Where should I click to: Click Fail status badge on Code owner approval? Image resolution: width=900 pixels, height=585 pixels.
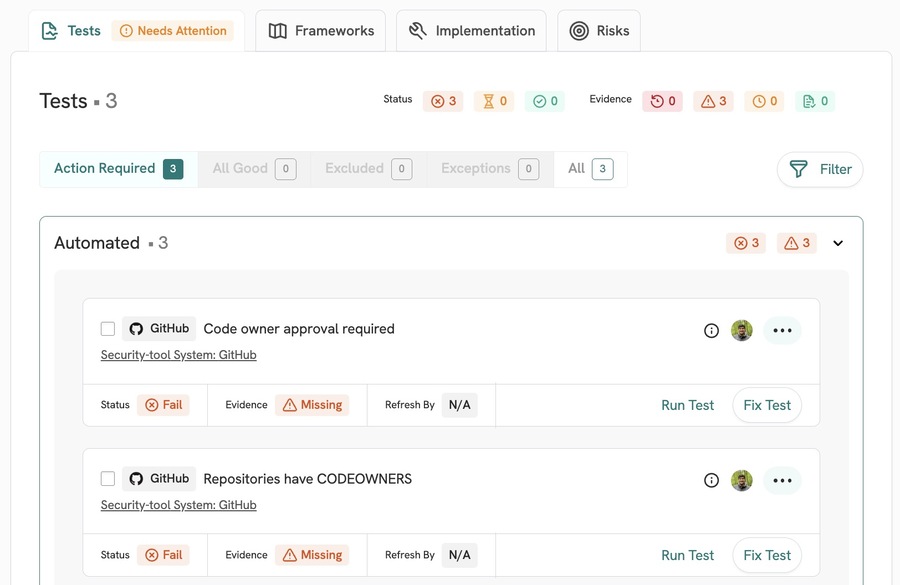(x=163, y=405)
